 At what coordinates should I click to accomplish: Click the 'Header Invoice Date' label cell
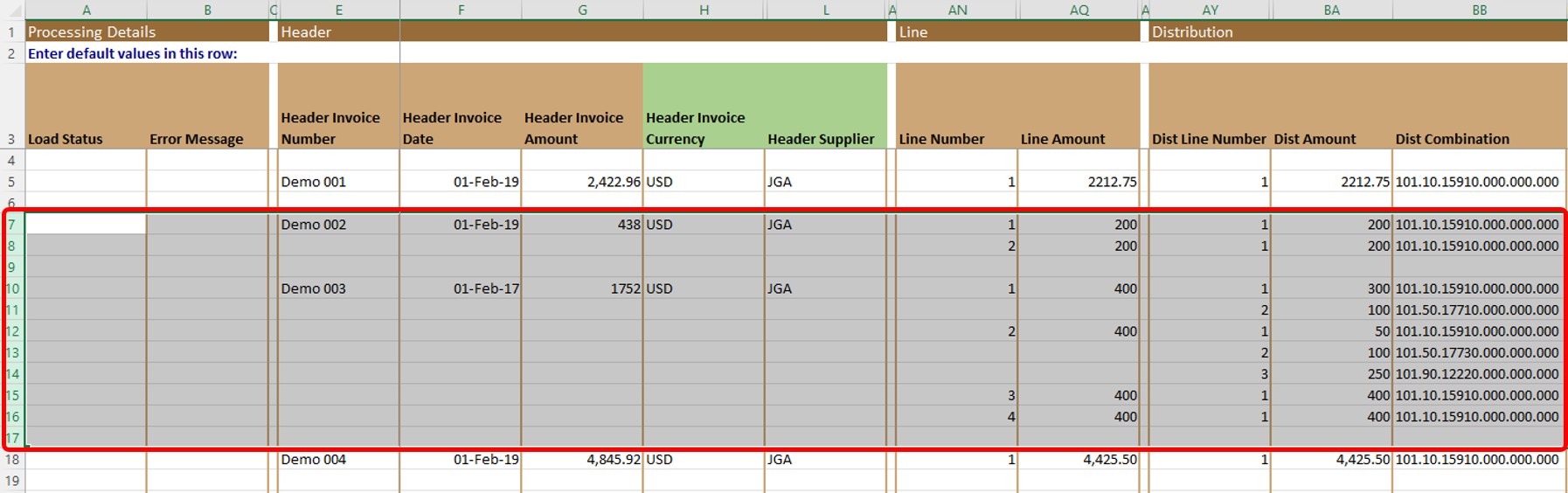click(461, 107)
